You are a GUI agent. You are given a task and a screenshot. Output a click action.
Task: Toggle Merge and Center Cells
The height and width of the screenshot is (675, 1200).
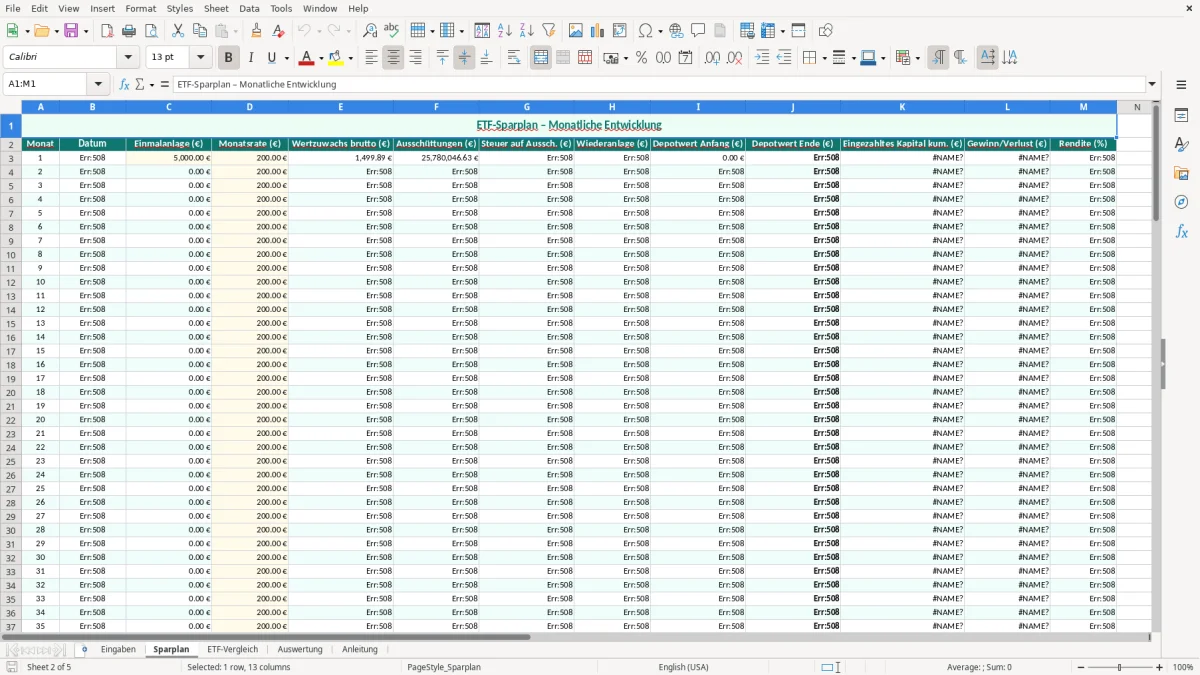coord(541,58)
